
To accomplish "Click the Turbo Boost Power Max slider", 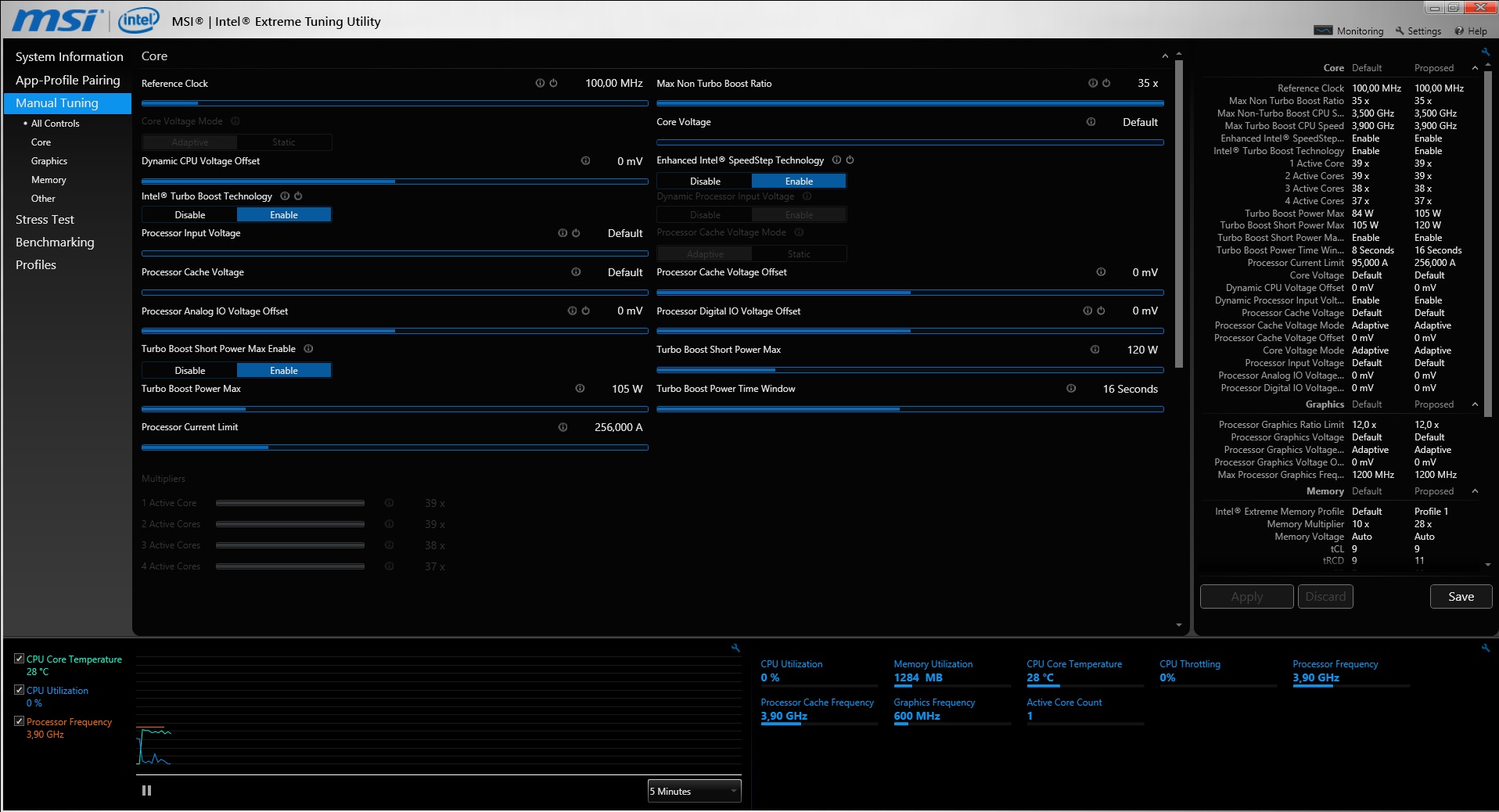I will point(394,408).
